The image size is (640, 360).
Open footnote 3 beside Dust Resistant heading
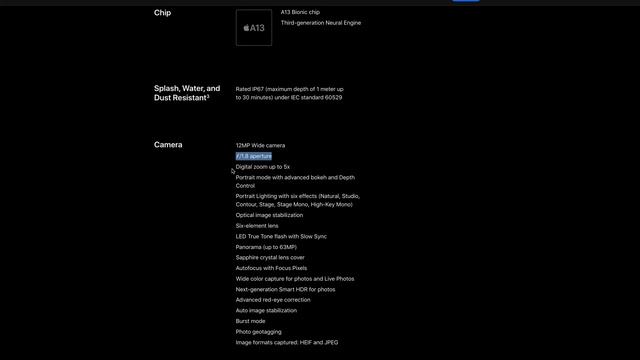pyautogui.click(x=208, y=96)
